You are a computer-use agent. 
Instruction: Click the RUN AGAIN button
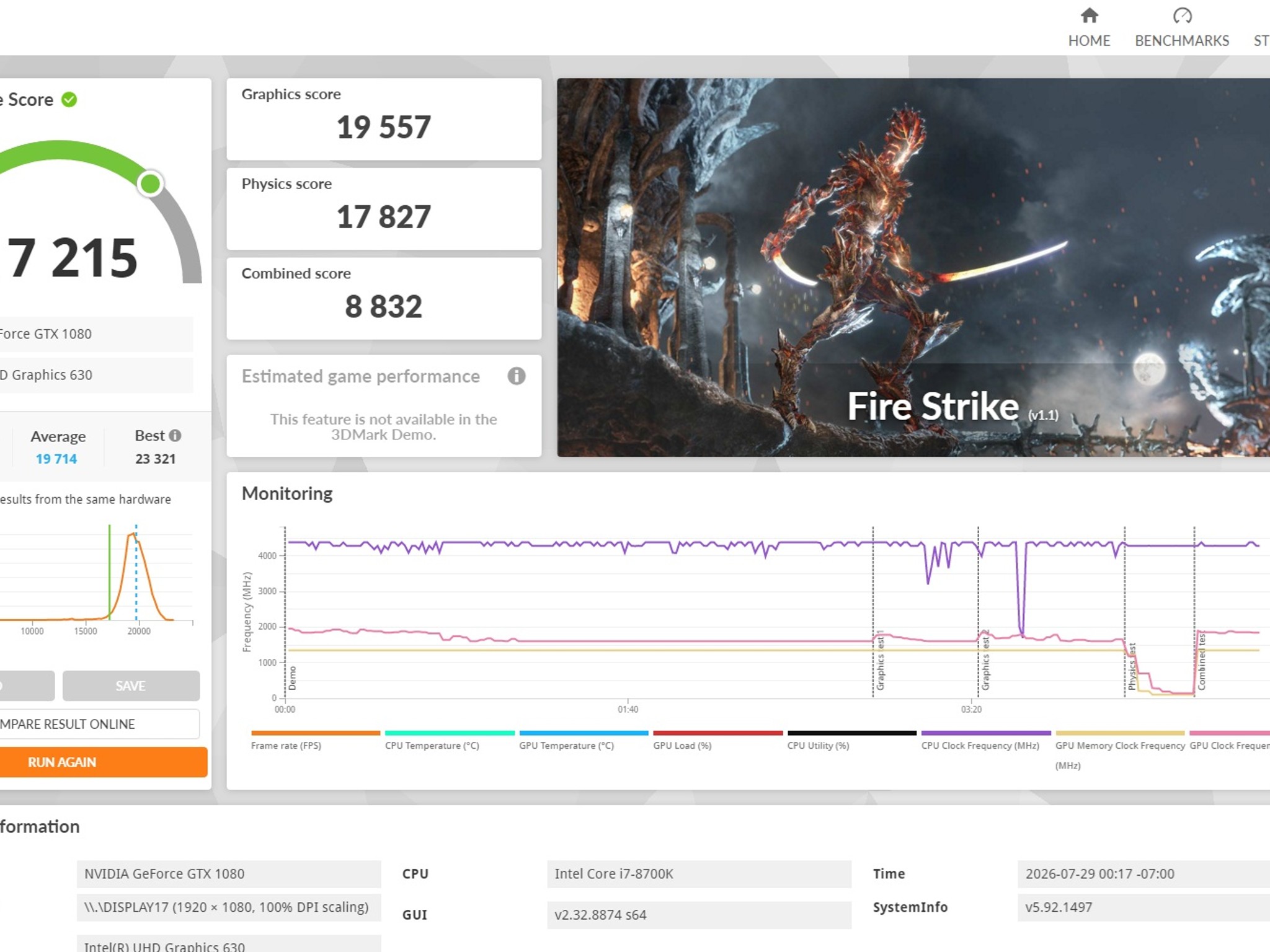pyautogui.click(x=103, y=762)
